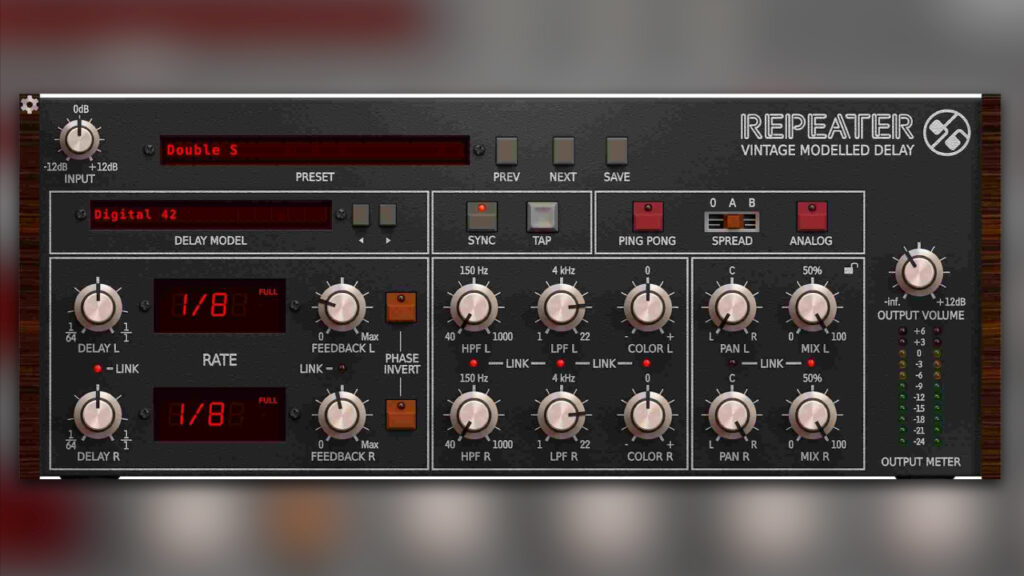Image resolution: width=1024 pixels, height=576 pixels.
Task: Click the Repeater brand logo icon
Action: click(x=946, y=133)
